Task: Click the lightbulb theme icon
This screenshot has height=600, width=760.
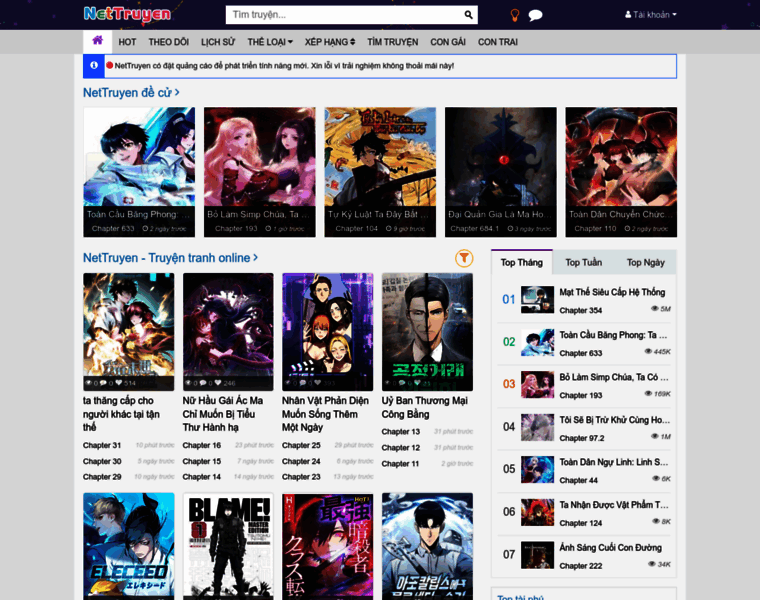Action: click(515, 15)
